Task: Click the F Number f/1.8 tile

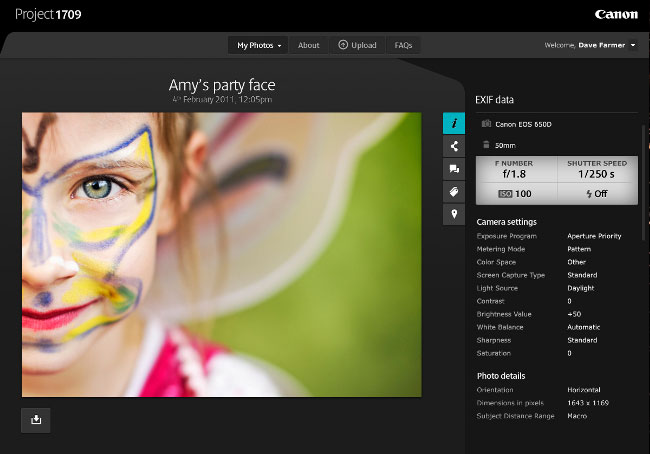Action: click(514, 168)
